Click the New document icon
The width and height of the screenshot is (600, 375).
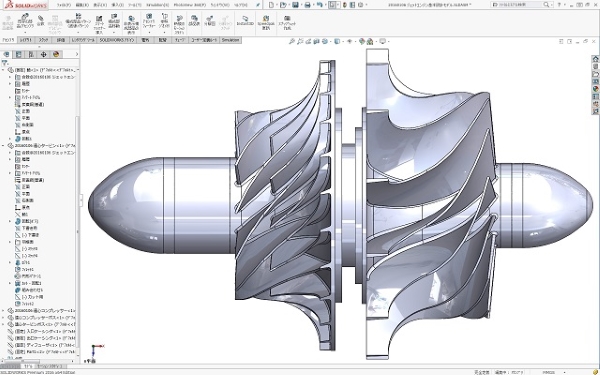tap(271, 5)
